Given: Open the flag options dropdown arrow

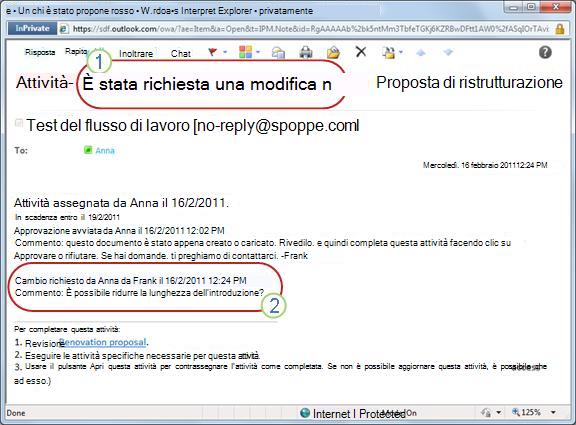Looking at the screenshot, I should pyautogui.click(x=225, y=52).
